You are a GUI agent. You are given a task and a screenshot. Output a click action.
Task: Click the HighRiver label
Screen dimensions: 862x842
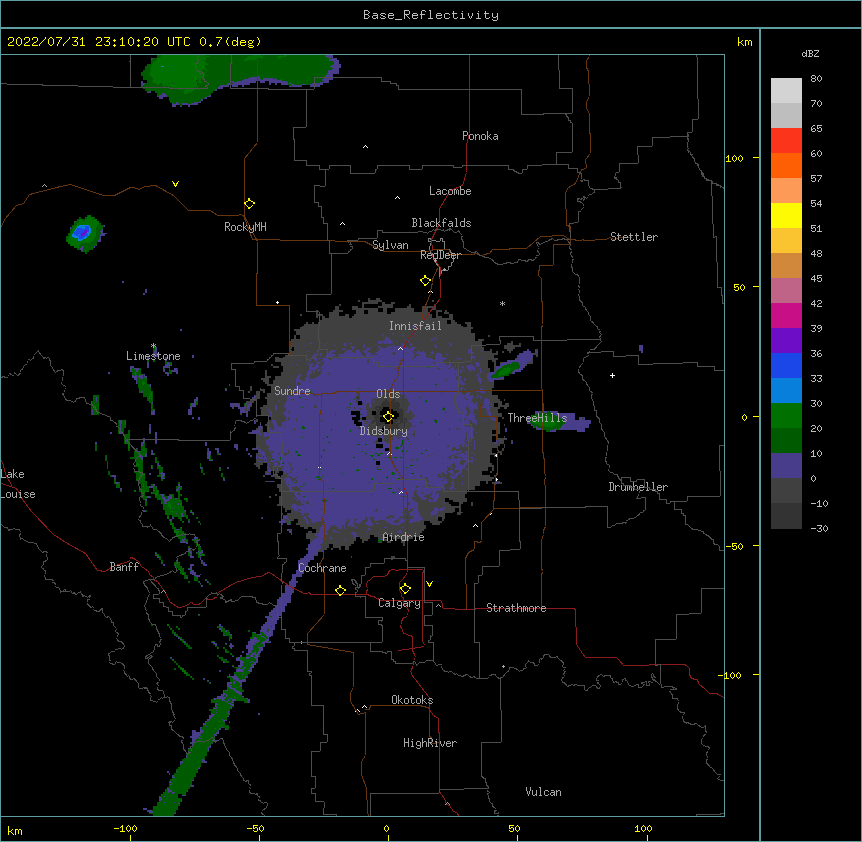click(x=430, y=743)
